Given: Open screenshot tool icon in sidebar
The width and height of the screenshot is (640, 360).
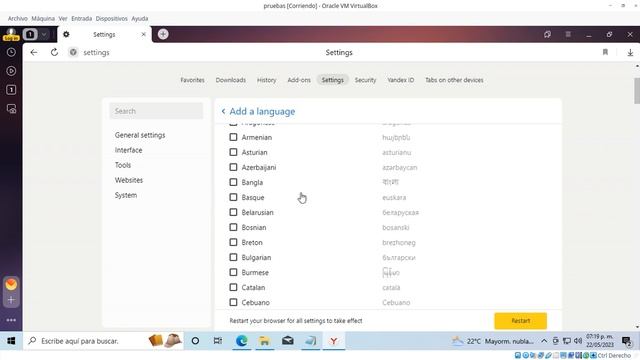Looking at the screenshot, I should pyautogui.click(x=11, y=109).
